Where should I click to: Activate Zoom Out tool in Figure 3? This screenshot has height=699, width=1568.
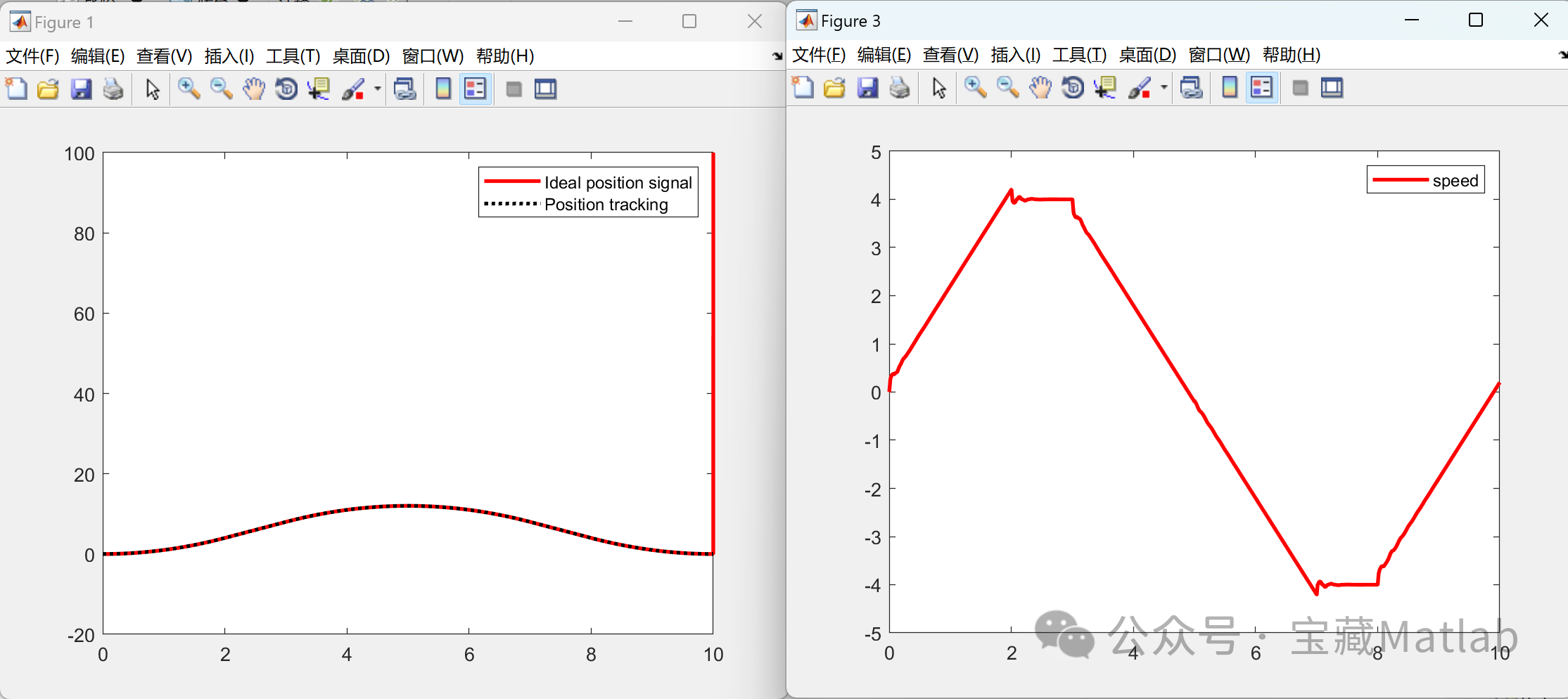pyautogui.click(x=1007, y=87)
